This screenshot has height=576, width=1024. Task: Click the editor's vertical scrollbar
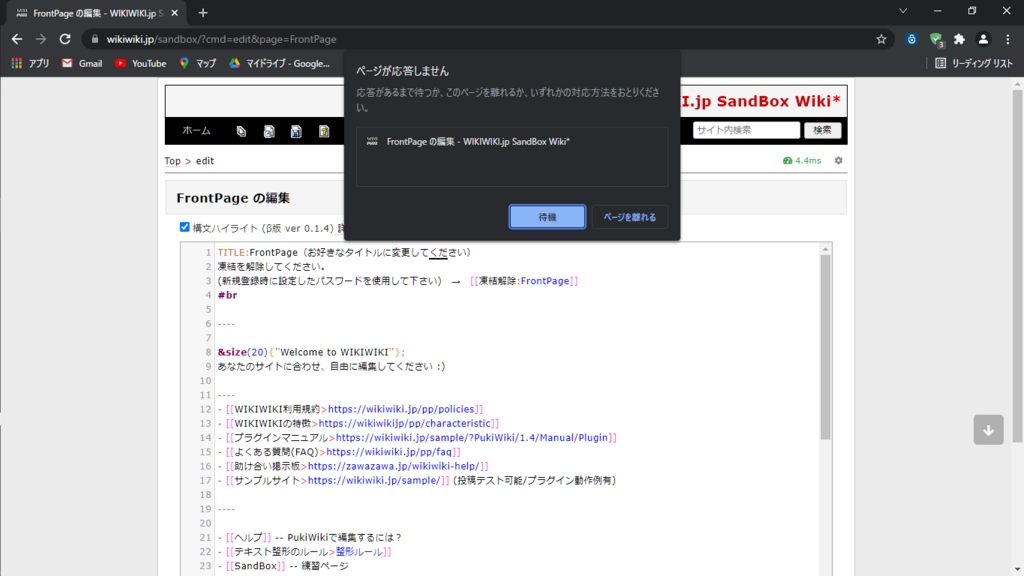point(825,350)
